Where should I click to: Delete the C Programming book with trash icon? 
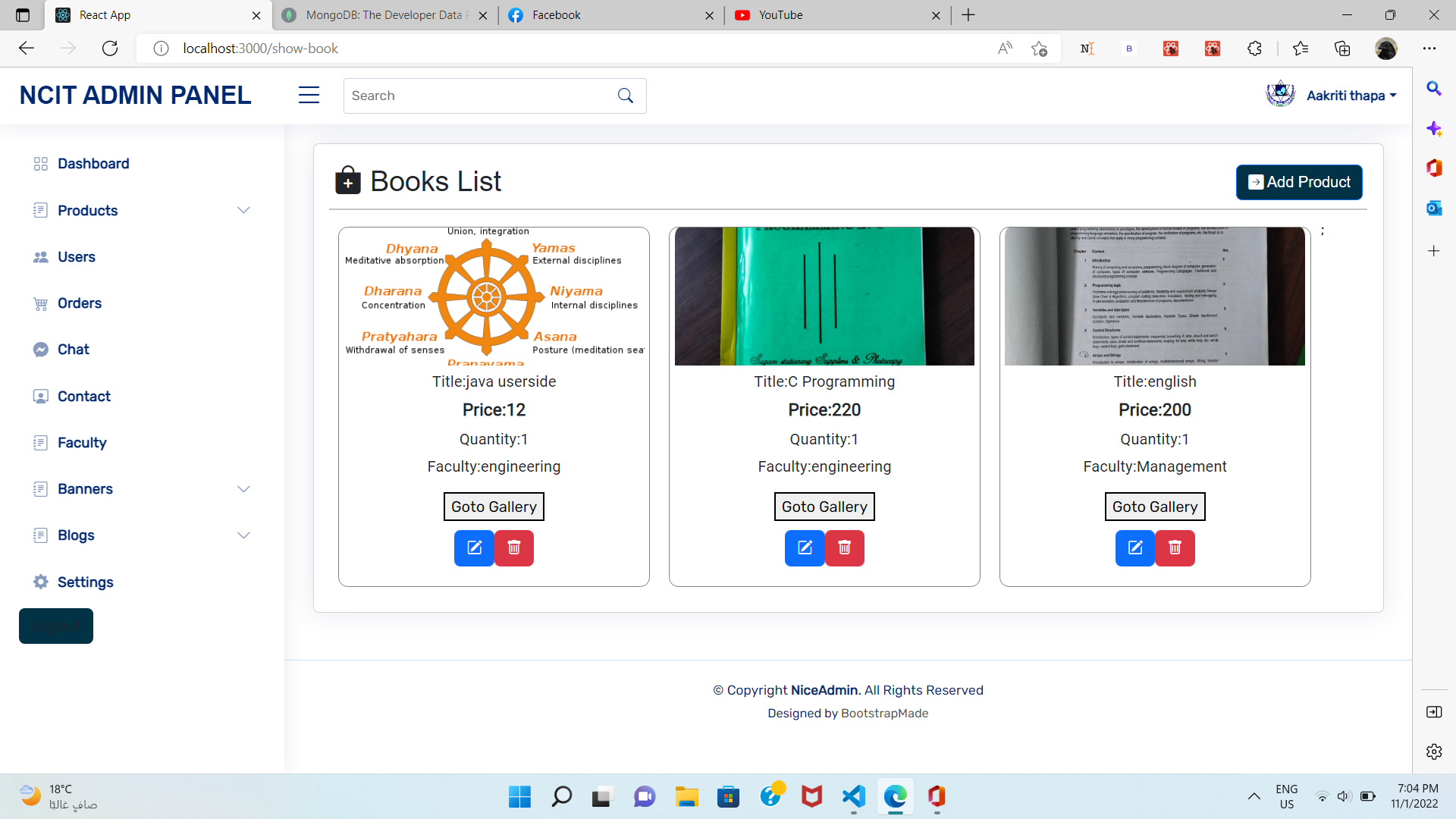coord(844,548)
